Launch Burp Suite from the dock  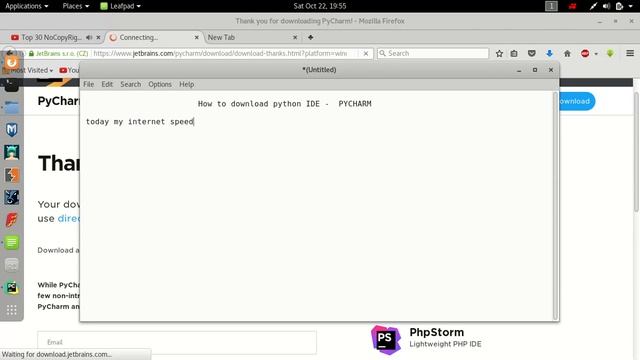pyautogui.click(x=11, y=175)
